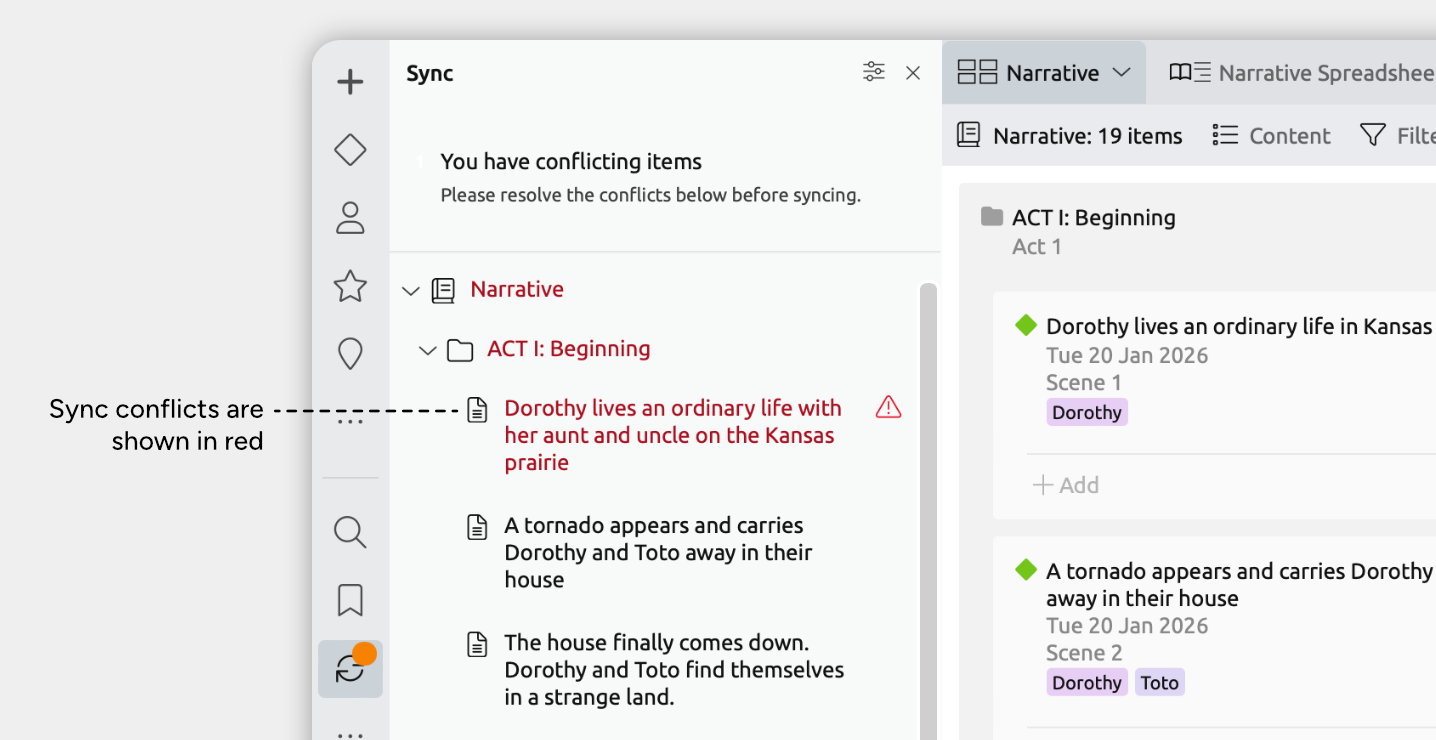This screenshot has height=740, width=1436.
Task: Select conflicting item 'Dorothy lives an ordinary life with her aunt'
Action: [x=673, y=435]
